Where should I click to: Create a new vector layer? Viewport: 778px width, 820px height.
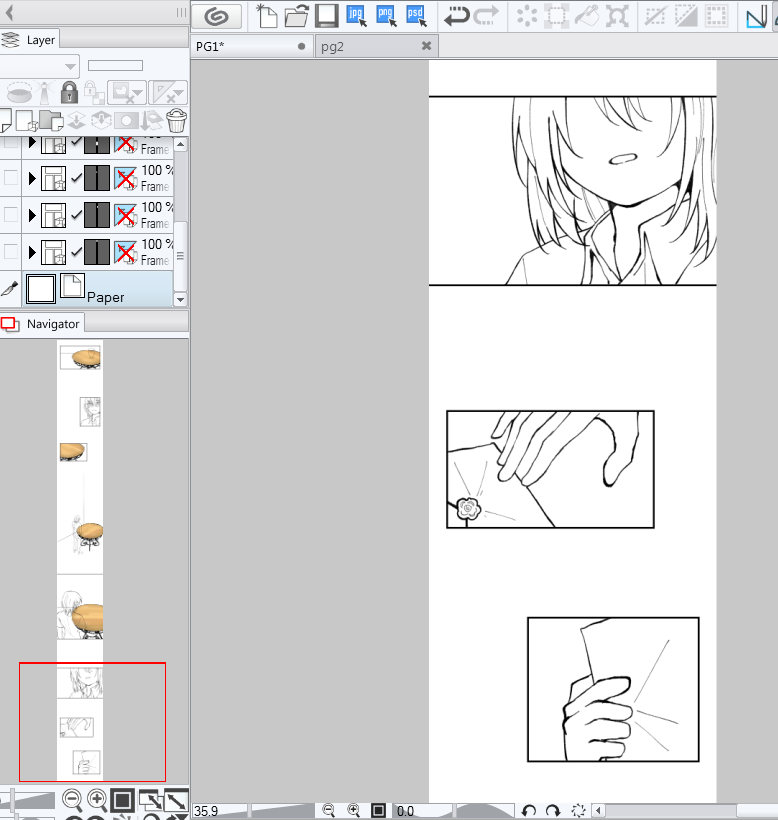pos(27,121)
